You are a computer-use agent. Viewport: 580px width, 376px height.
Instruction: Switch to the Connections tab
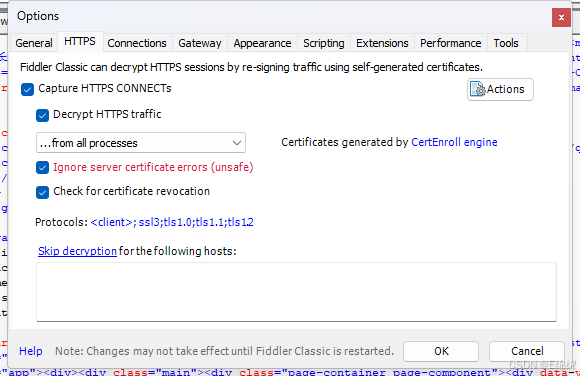(x=137, y=43)
